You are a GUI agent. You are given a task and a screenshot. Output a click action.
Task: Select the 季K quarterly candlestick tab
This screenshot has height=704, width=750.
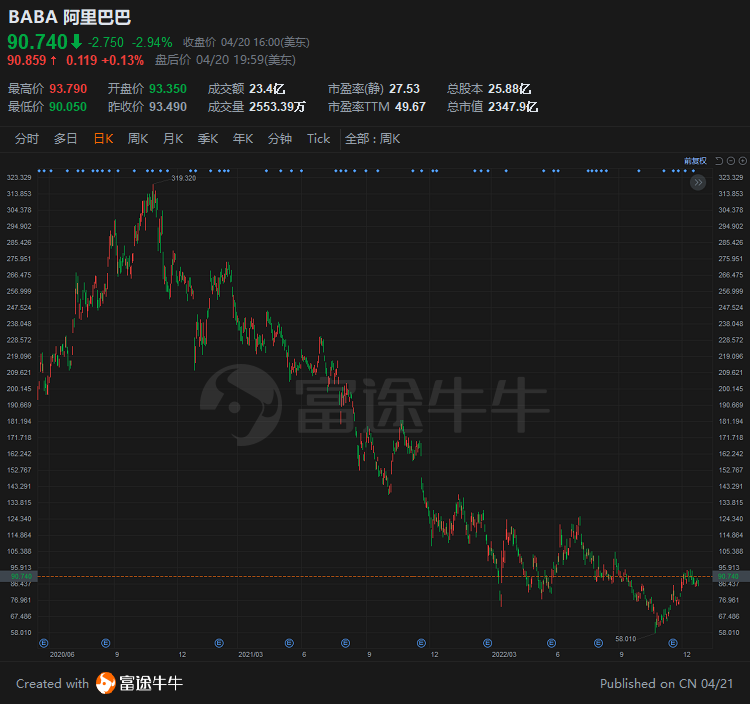(208, 139)
